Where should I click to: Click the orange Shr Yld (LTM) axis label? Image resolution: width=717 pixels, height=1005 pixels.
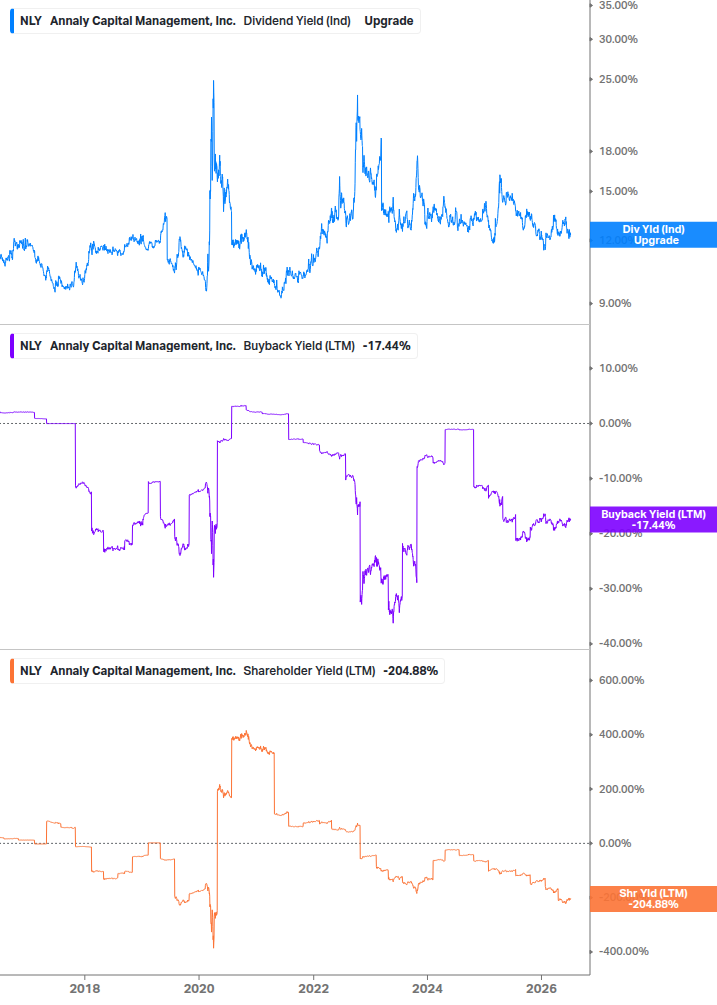(653, 899)
